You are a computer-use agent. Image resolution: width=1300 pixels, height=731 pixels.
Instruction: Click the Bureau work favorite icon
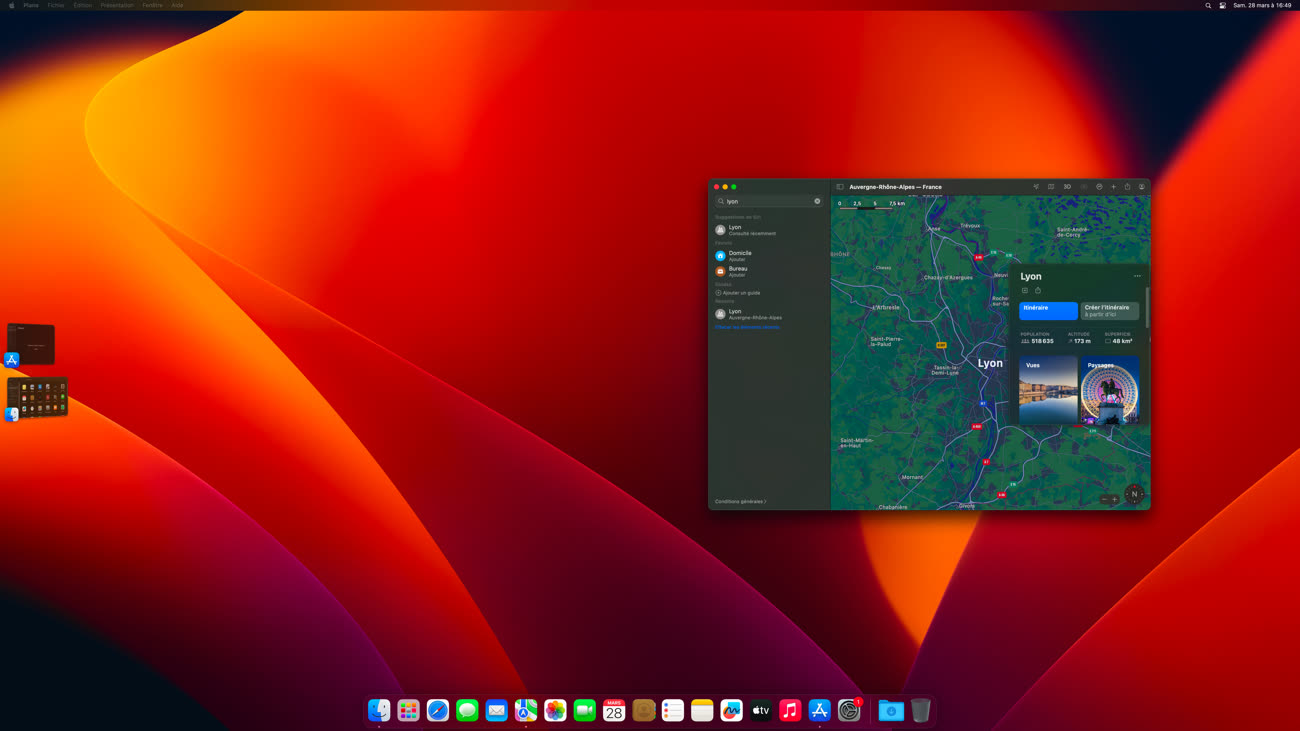click(720, 271)
